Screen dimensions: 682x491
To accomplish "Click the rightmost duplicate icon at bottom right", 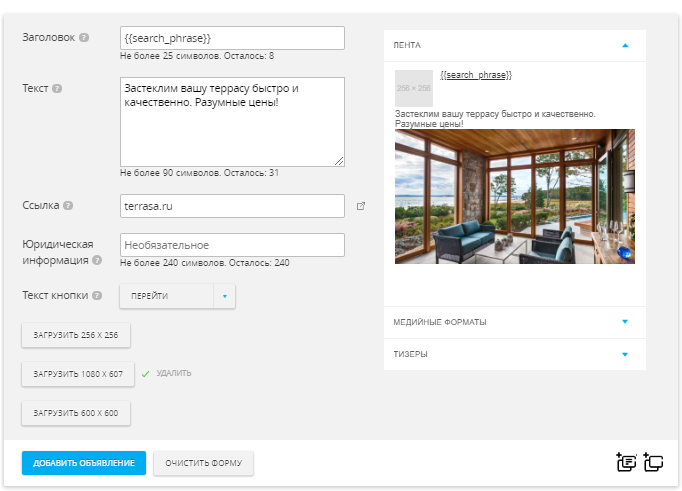I will 654,462.
